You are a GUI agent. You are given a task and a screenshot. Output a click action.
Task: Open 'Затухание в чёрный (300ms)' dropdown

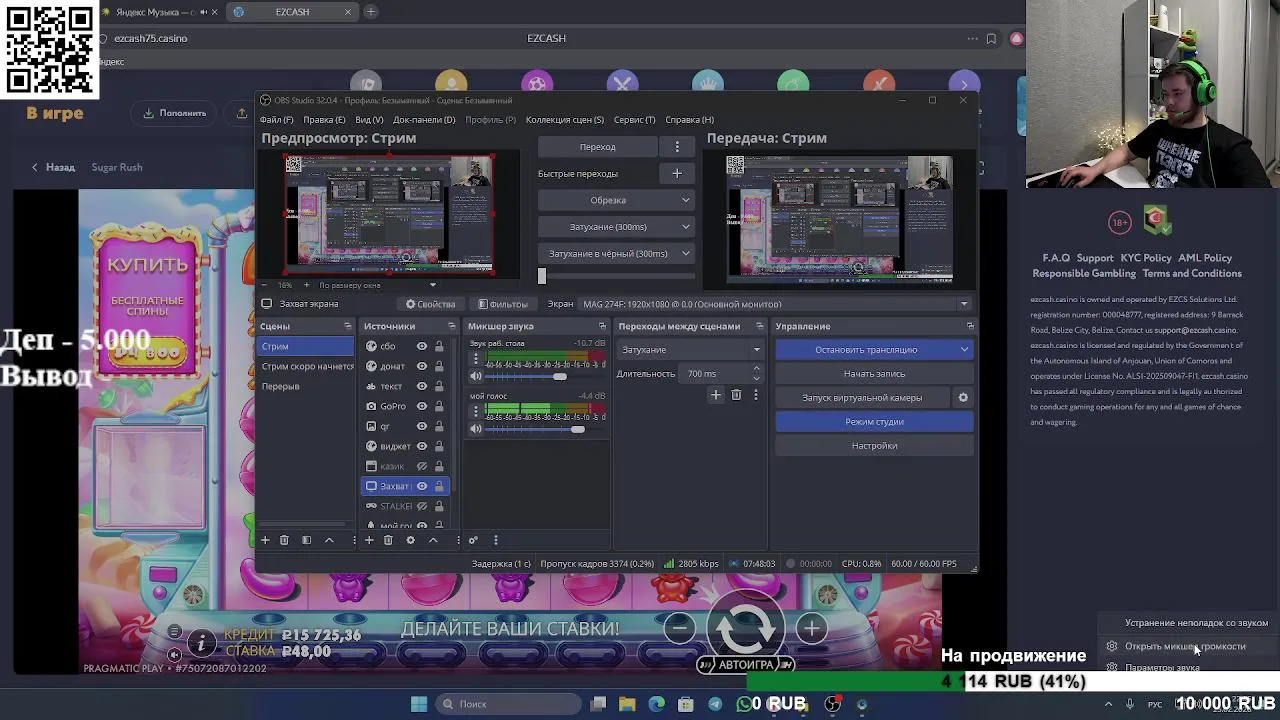pos(685,254)
